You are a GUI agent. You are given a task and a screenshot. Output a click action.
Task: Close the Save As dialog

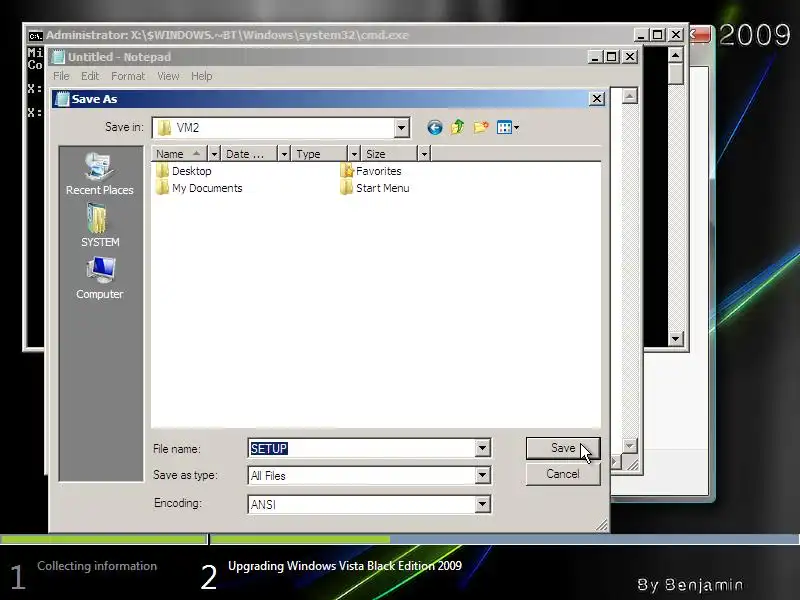[597, 98]
